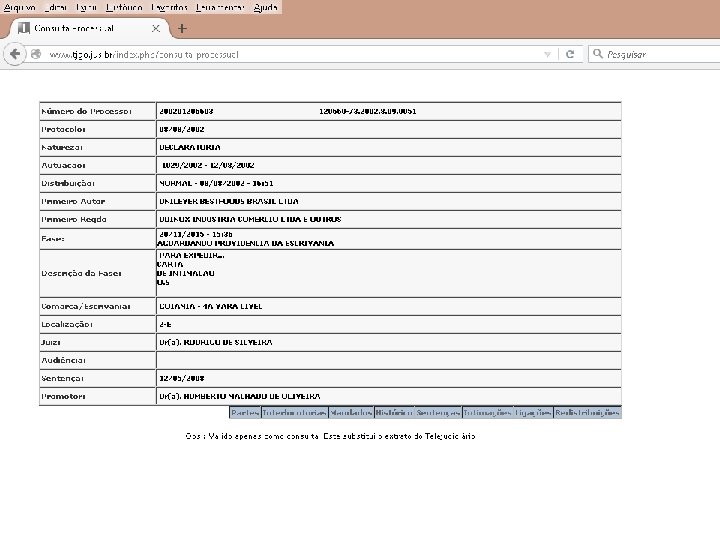
Task: Click the Localização value 2-E
Action: 165,324
